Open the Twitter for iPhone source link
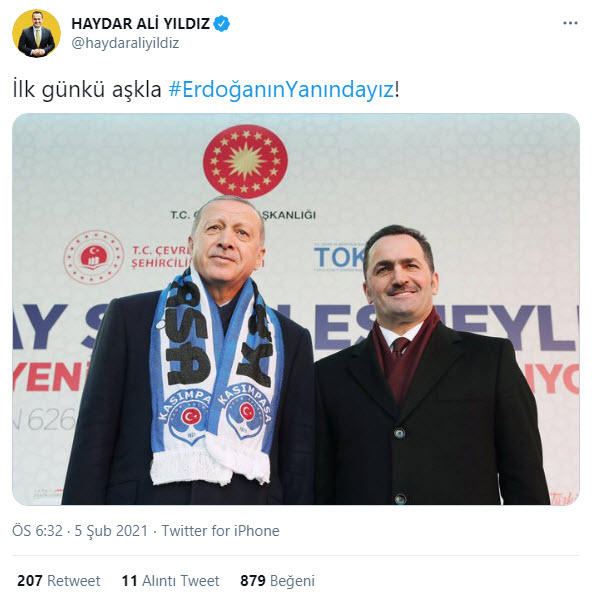The height and width of the screenshot is (603, 592). (x=220, y=531)
